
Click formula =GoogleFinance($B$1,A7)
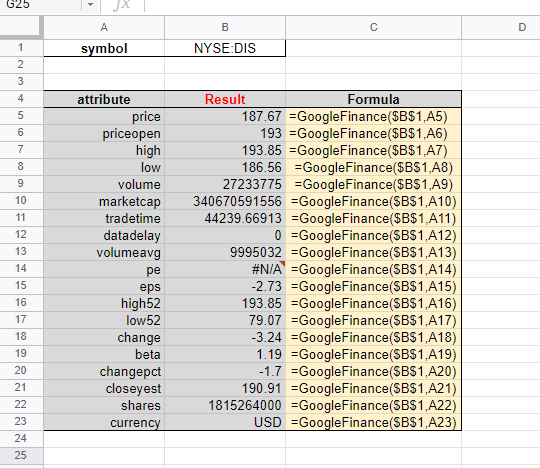coord(373,150)
